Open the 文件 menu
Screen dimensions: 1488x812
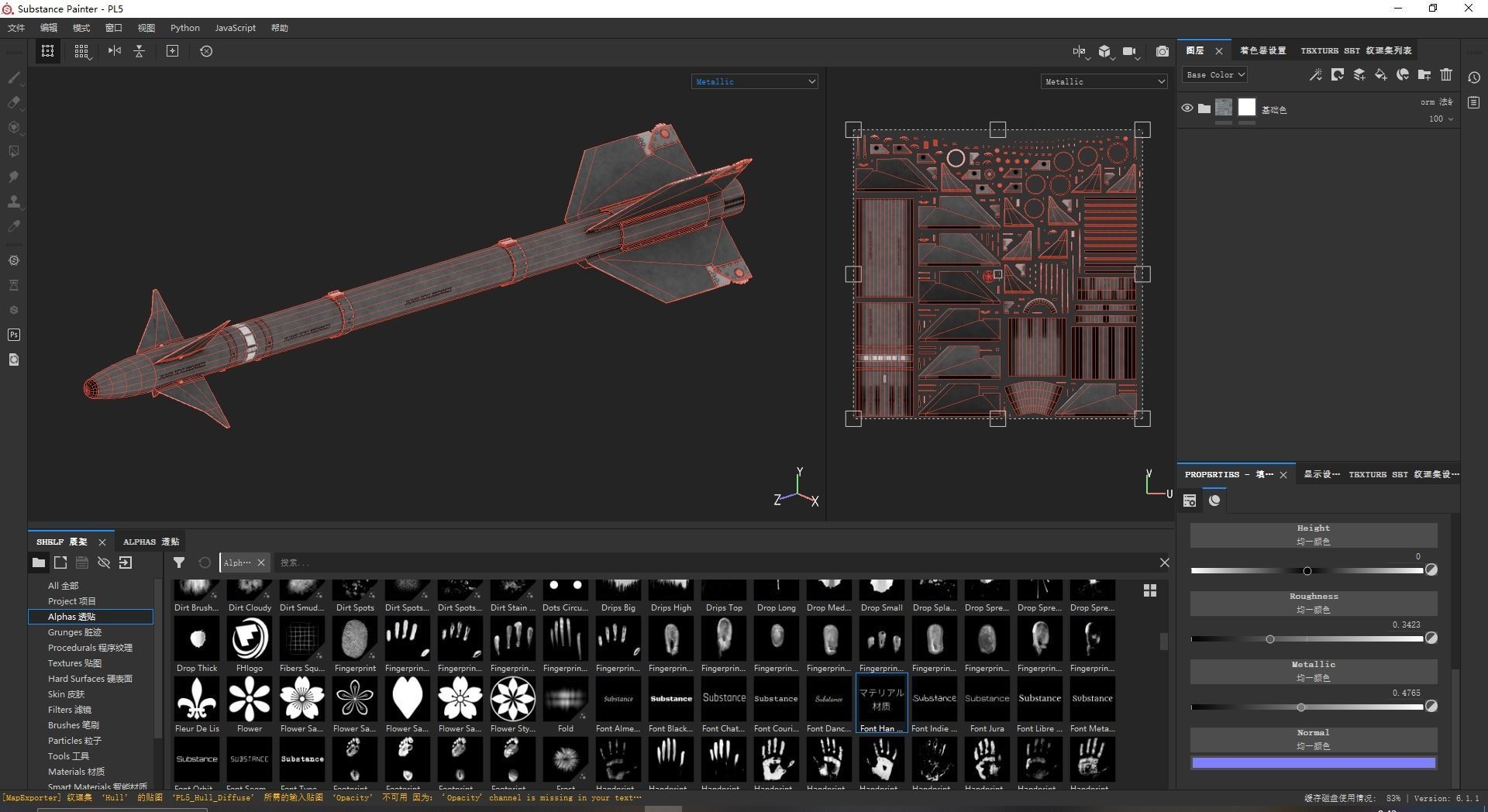tap(16, 28)
